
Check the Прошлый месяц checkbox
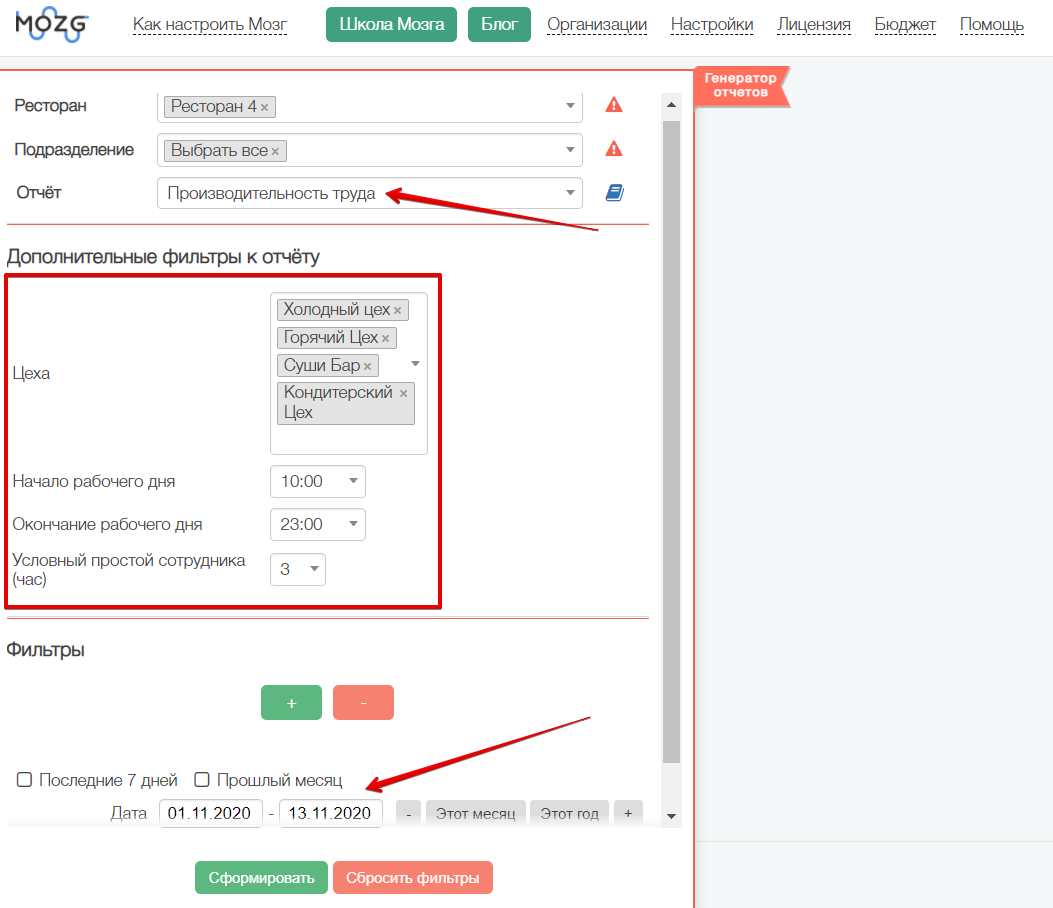[x=202, y=780]
